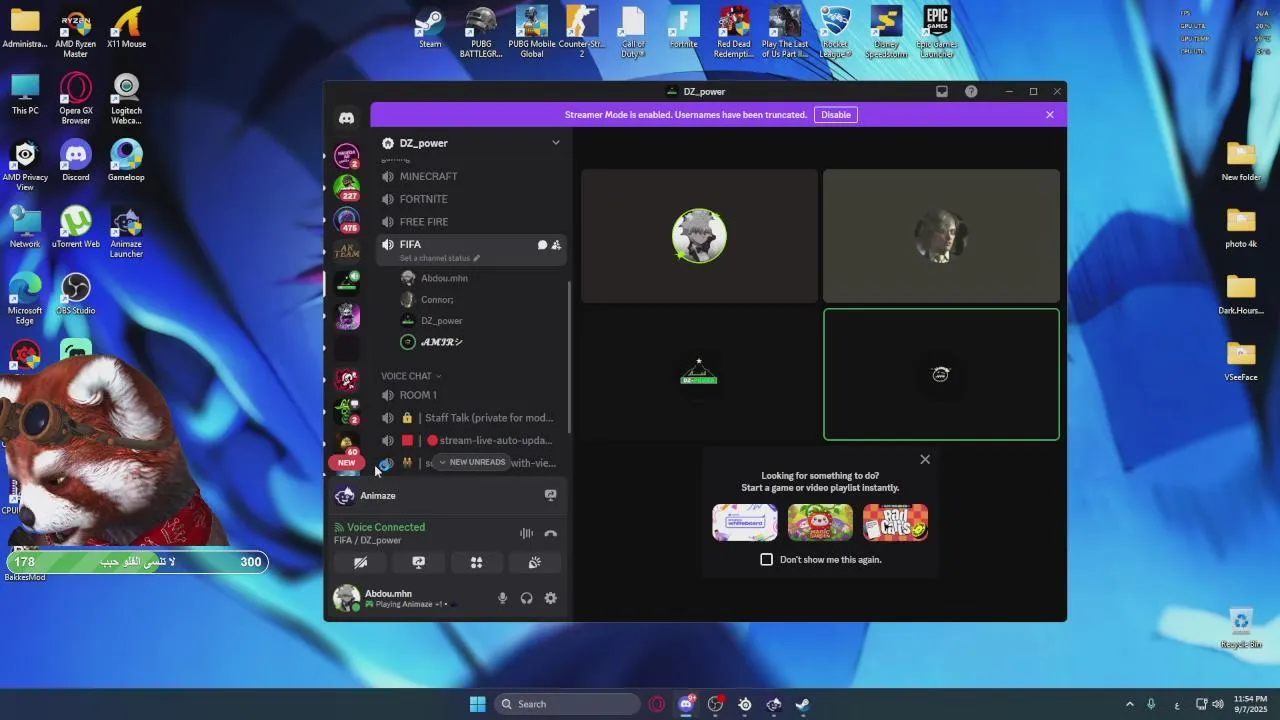1280x720 pixels.
Task: Open chat for the FIFA voice channel
Action: coord(542,245)
